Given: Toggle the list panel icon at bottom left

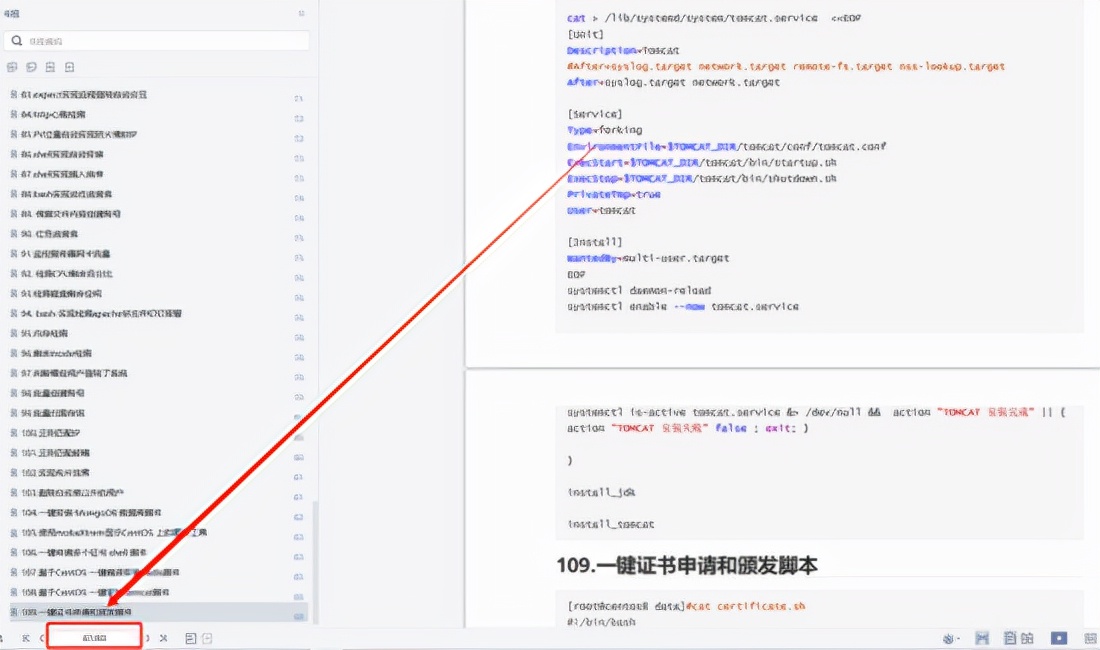Looking at the screenshot, I should 189,638.
